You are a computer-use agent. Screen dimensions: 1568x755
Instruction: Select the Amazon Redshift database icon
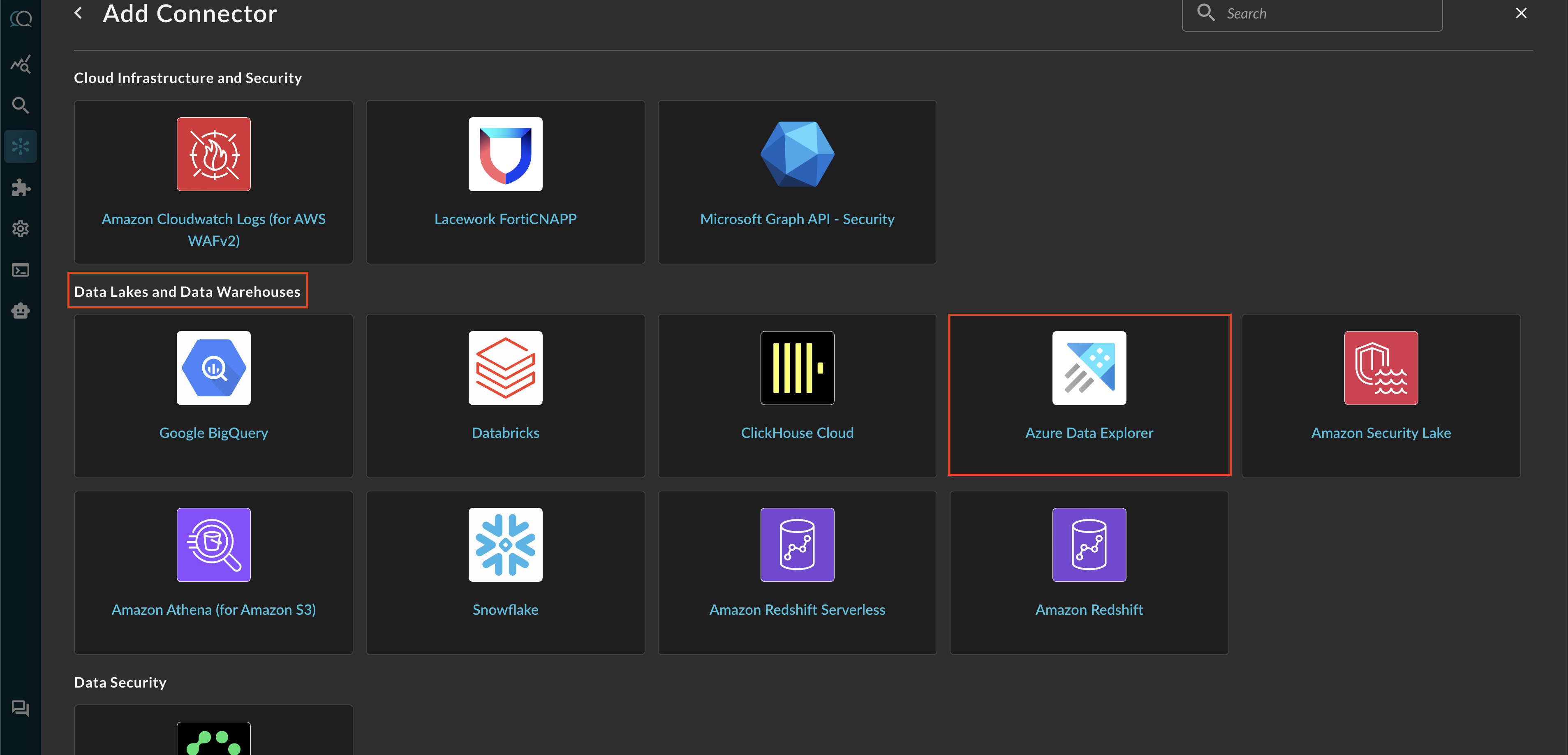1089,544
